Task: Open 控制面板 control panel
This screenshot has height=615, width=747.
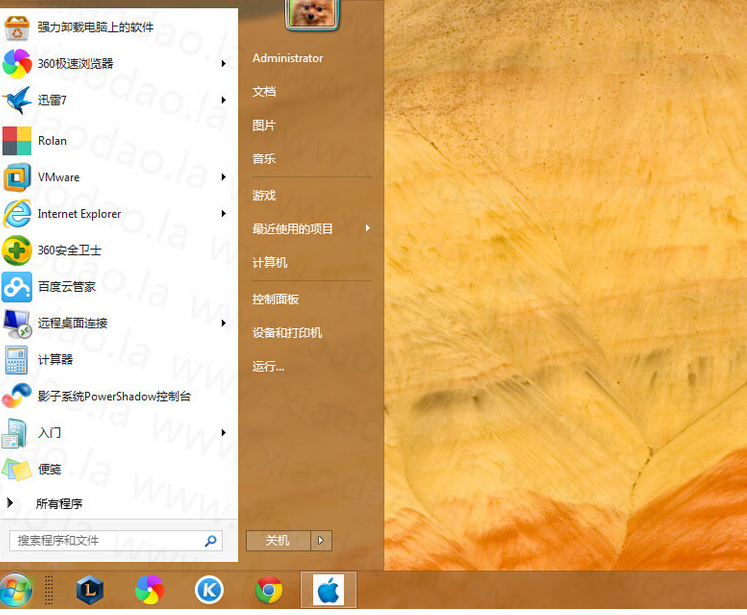Action: tap(275, 299)
